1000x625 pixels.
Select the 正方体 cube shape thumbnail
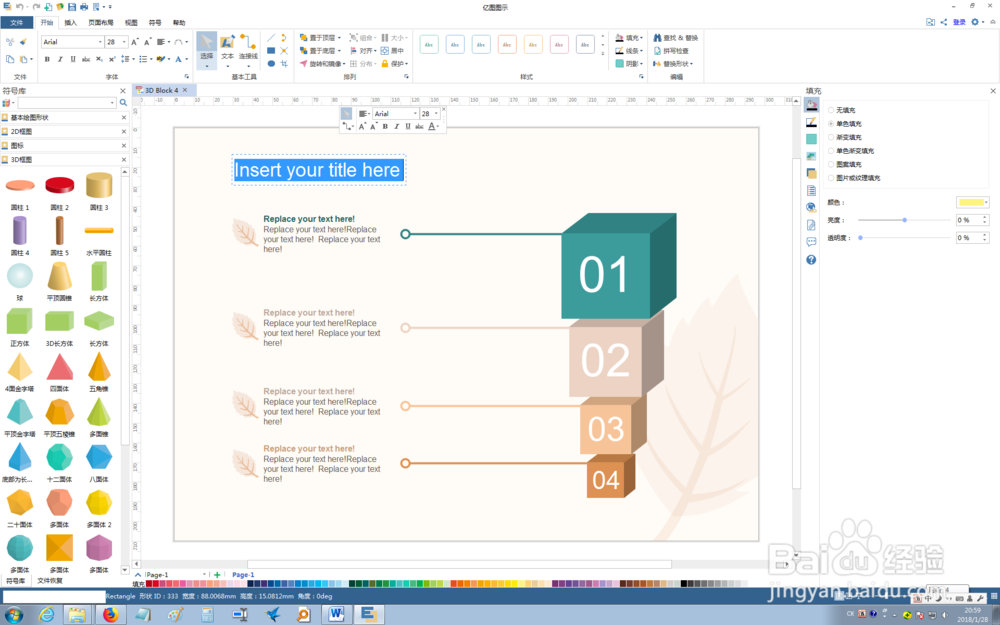[20, 321]
